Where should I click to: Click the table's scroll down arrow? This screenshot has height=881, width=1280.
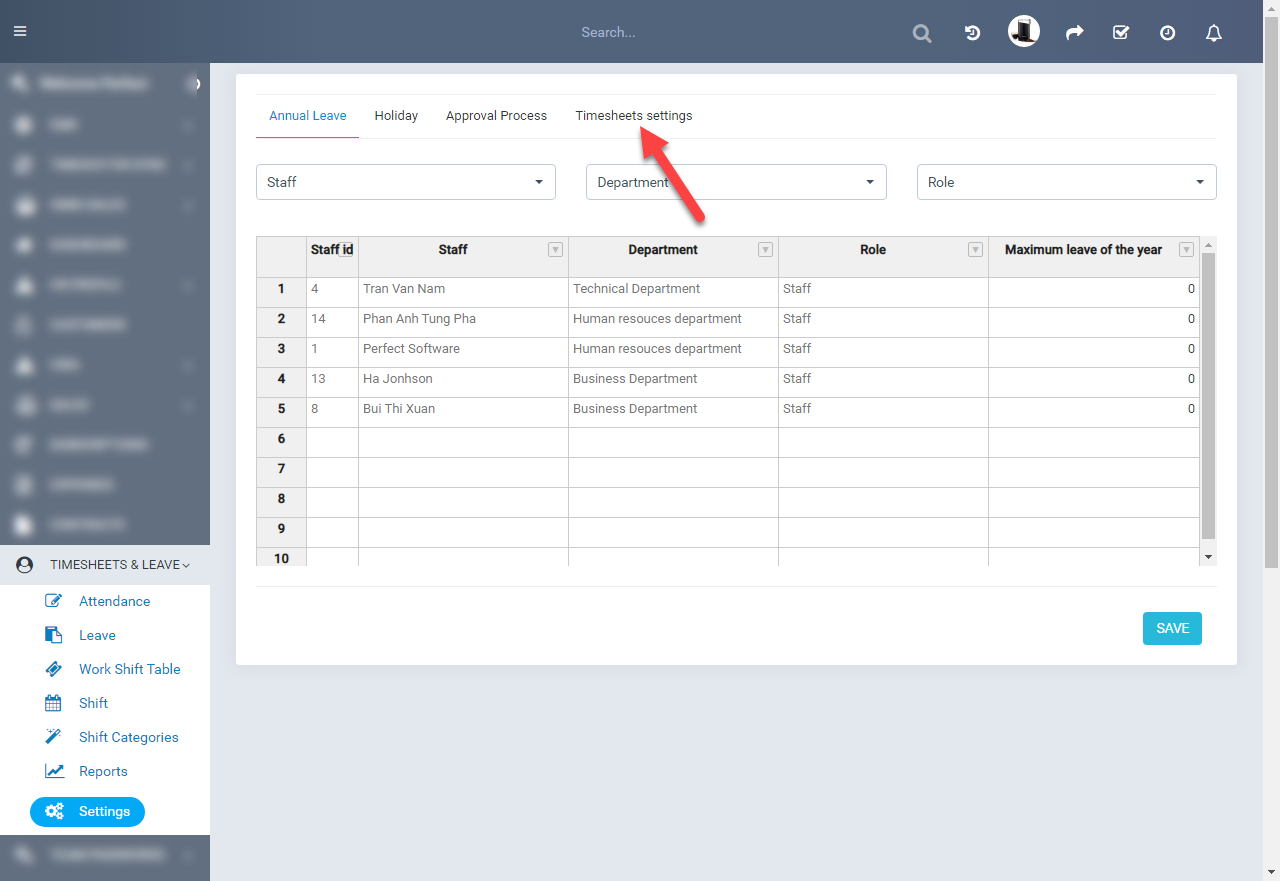point(1208,556)
